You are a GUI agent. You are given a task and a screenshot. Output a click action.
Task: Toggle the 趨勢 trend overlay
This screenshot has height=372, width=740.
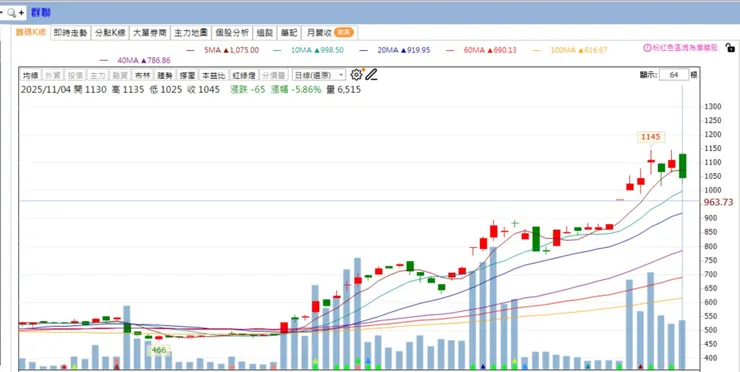(x=165, y=75)
